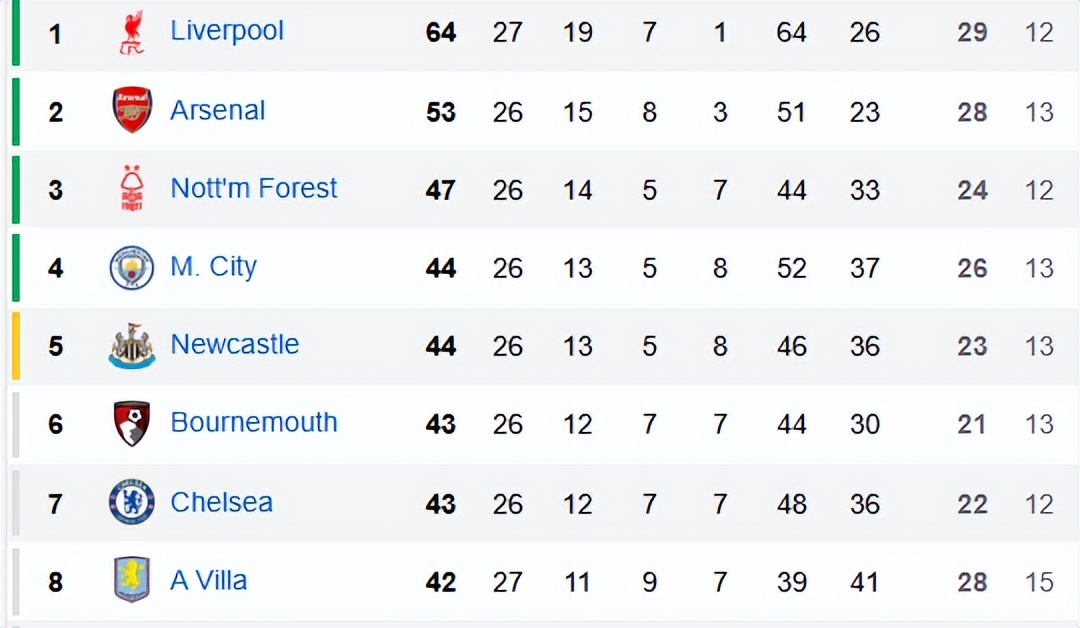This screenshot has width=1080, height=628.
Task: Click the Bournemouth club badge
Action: [132, 423]
